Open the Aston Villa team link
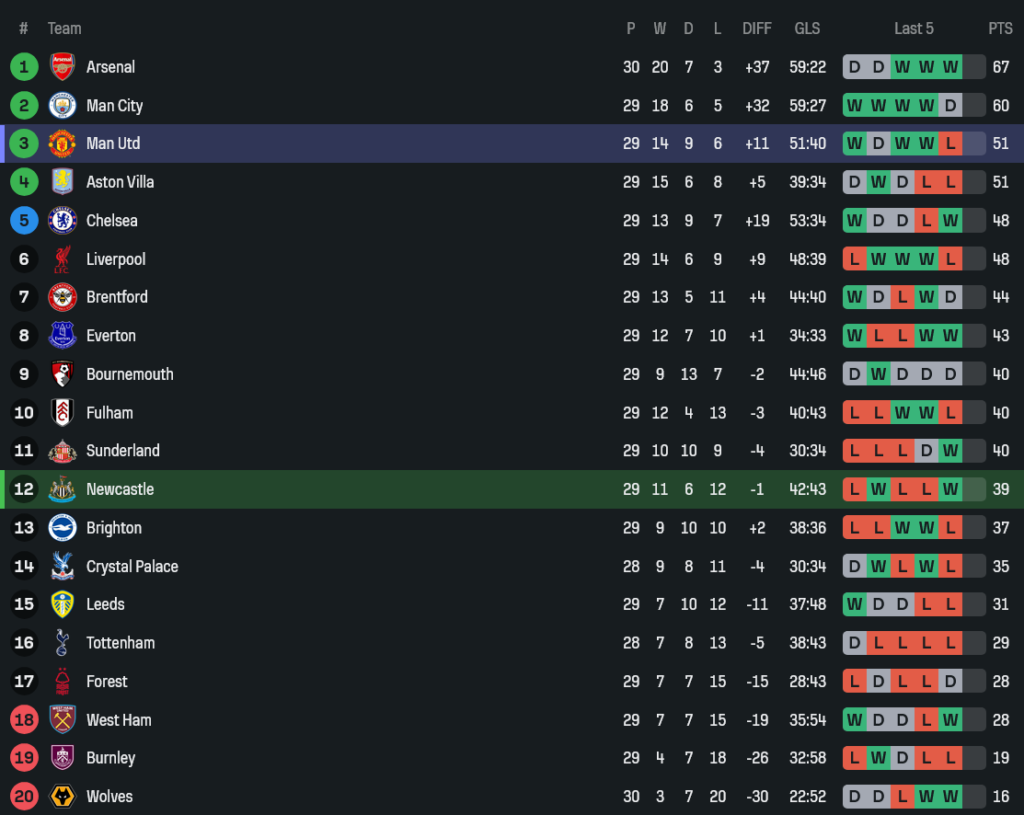This screenshot has height=815, width=1024. pyautogui.click(x=120, y=182)
